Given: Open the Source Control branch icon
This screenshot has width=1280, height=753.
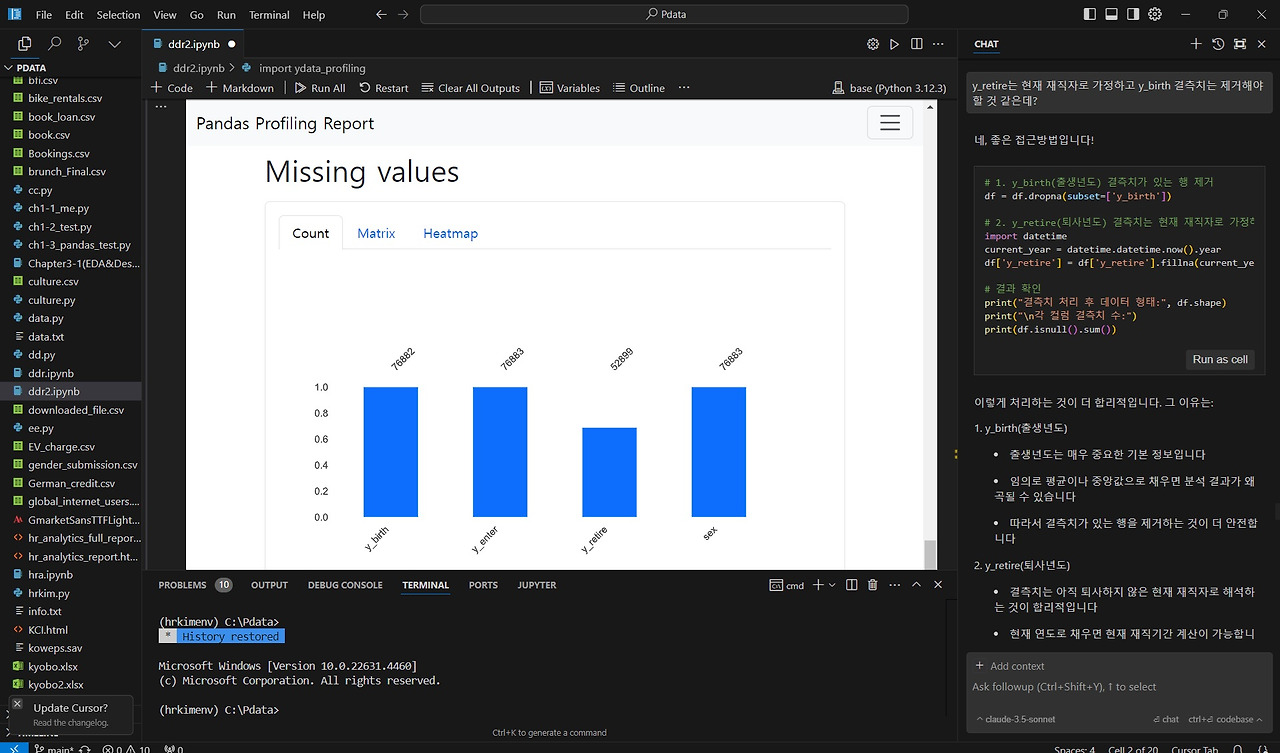Looking at the screenshot, I should click(x=84, y=44).
